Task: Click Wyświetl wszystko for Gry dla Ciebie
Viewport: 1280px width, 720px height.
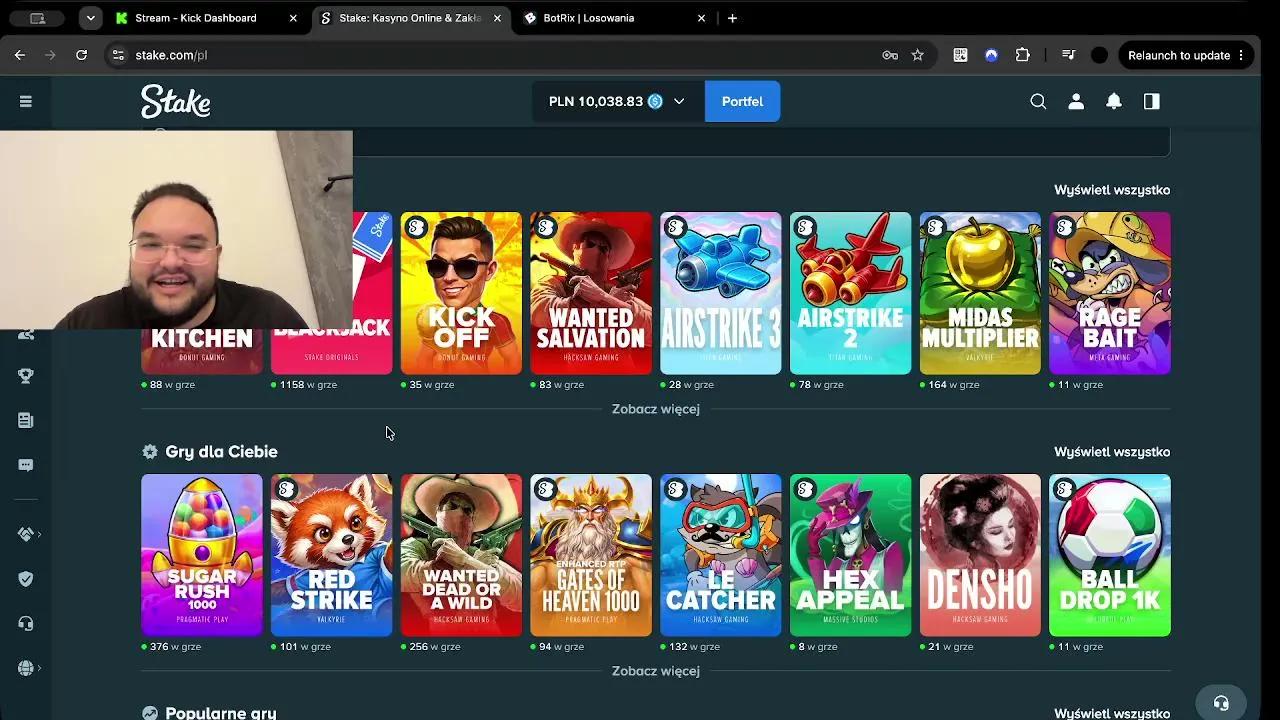Action: coord(1112,452)
